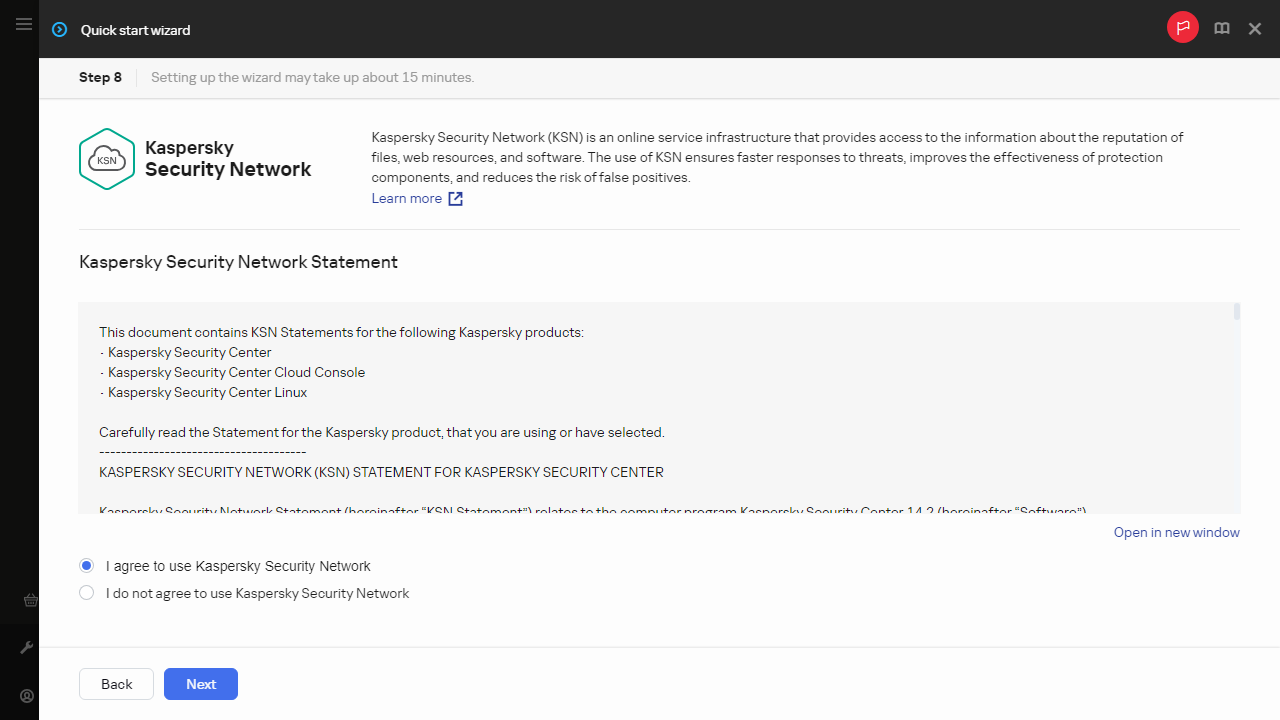1280x720 pixels.
Task: Select I agree to use Kaspersky Security Network
Action: tap(87, 566)
